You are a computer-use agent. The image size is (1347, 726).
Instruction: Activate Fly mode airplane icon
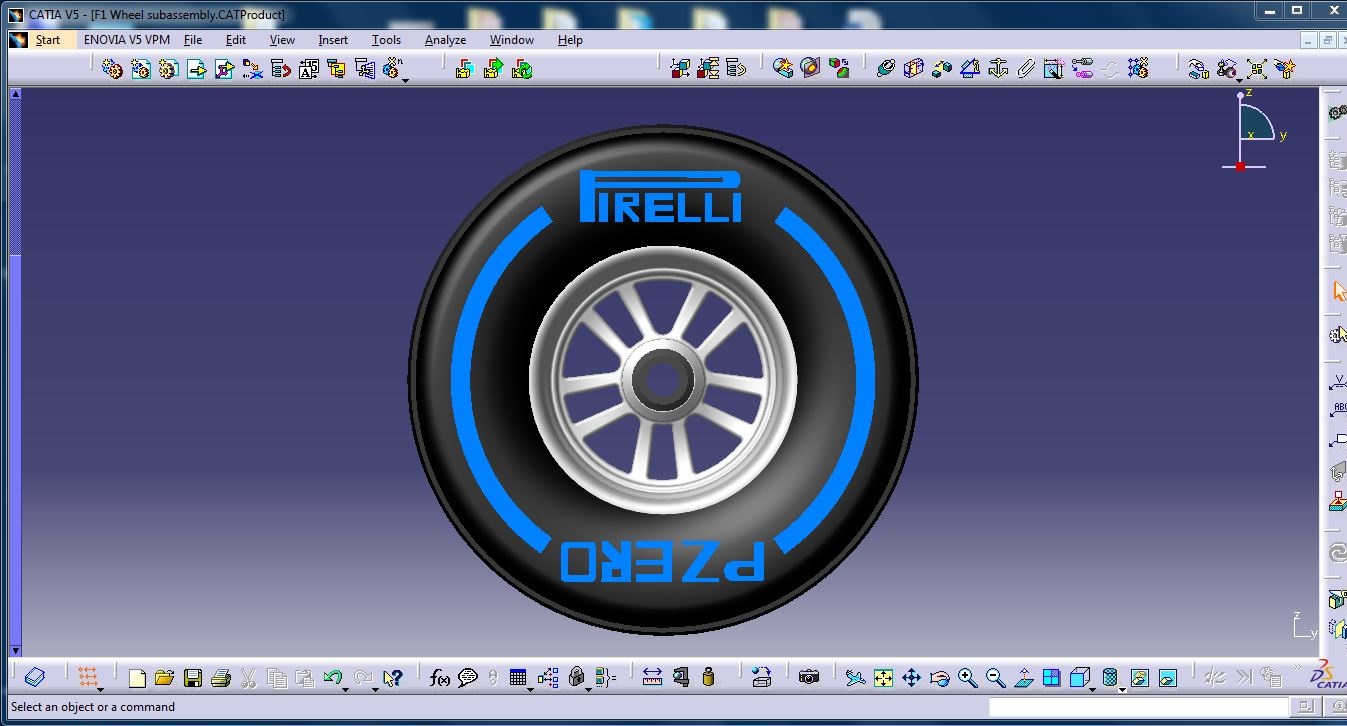click(x=855, y=678)
